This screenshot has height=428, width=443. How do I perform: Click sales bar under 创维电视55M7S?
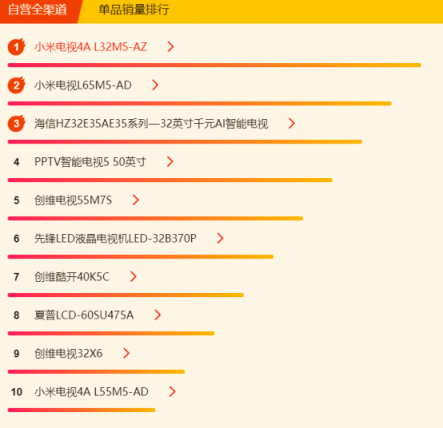pyautogui.click(x=155, y=218)
